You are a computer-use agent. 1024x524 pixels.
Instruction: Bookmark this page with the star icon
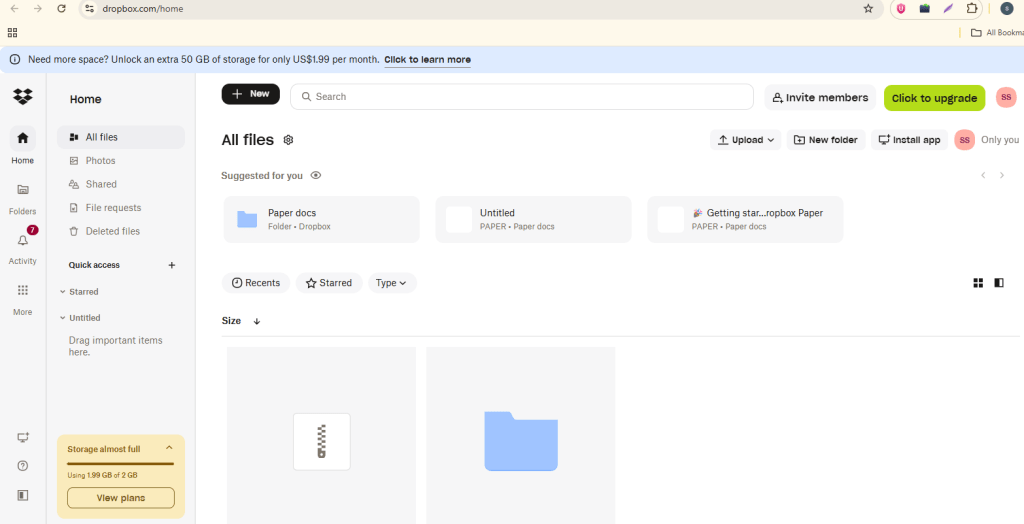pos(868,8)
